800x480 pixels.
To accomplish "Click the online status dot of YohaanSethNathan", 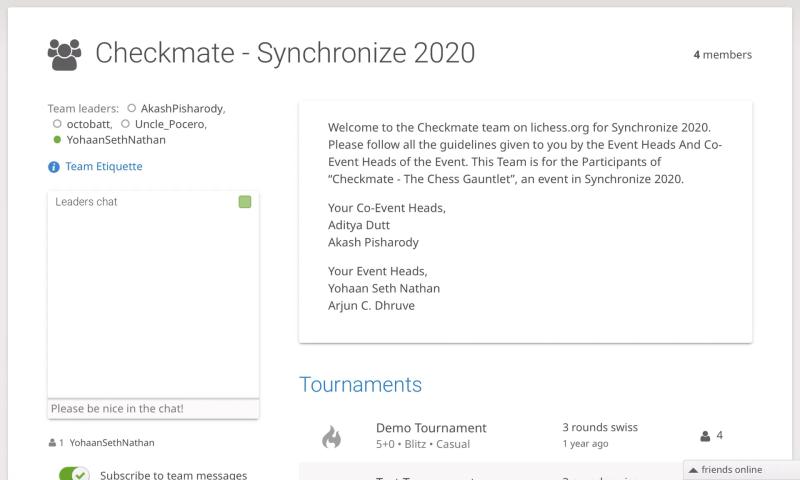I will click(57, 140).
